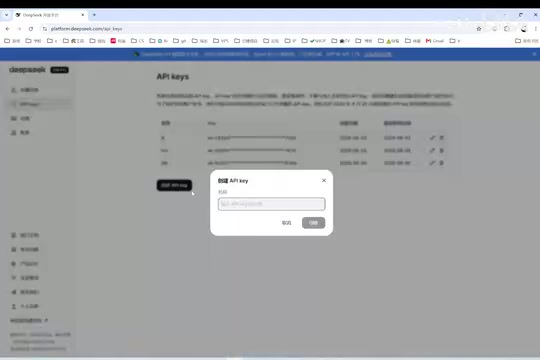This screenshot has height=360, width=540.
Task: Select the DeepSeek platform tab
Action: (48, 15)
